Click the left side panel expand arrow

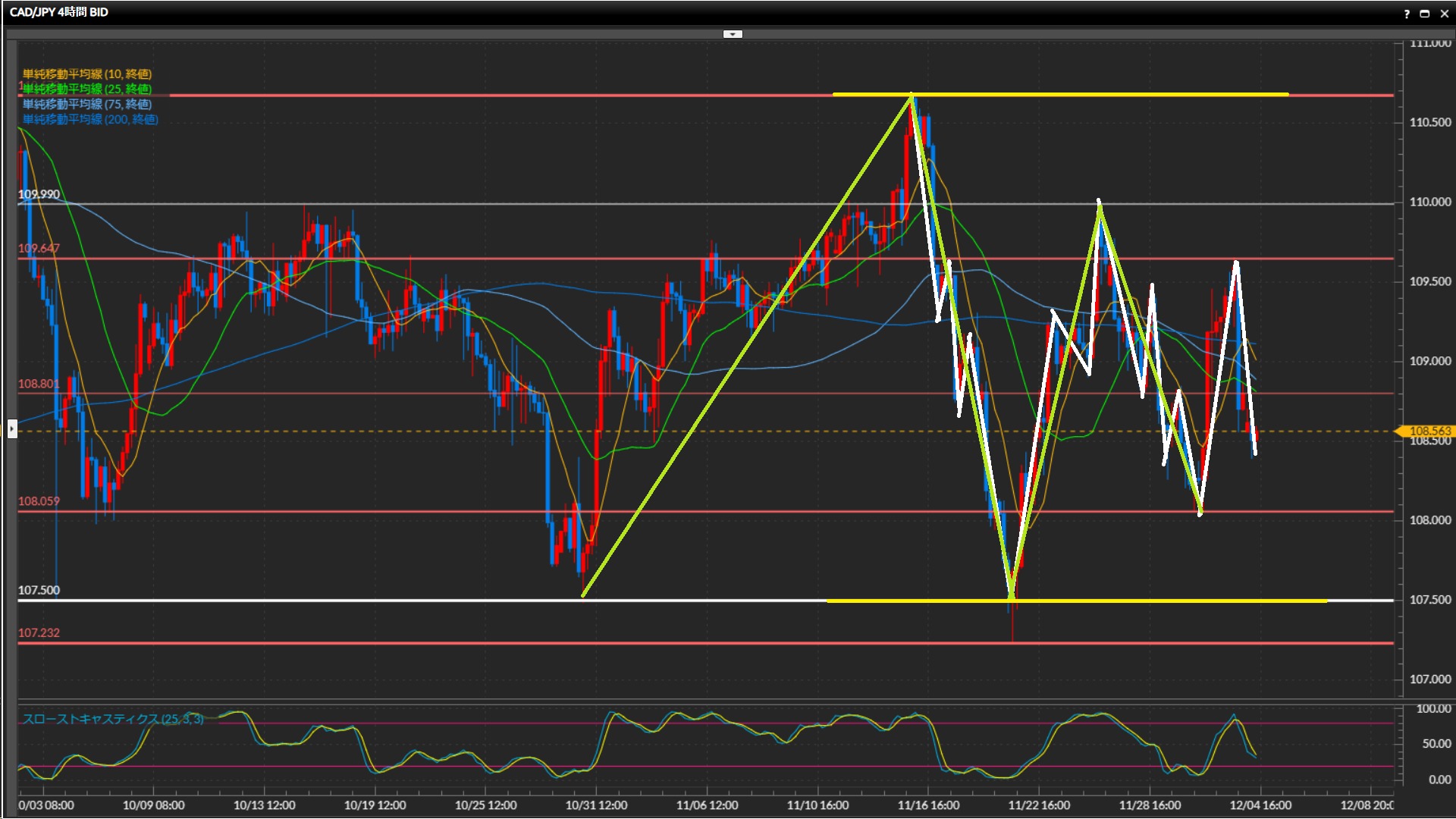click(11, 429)
